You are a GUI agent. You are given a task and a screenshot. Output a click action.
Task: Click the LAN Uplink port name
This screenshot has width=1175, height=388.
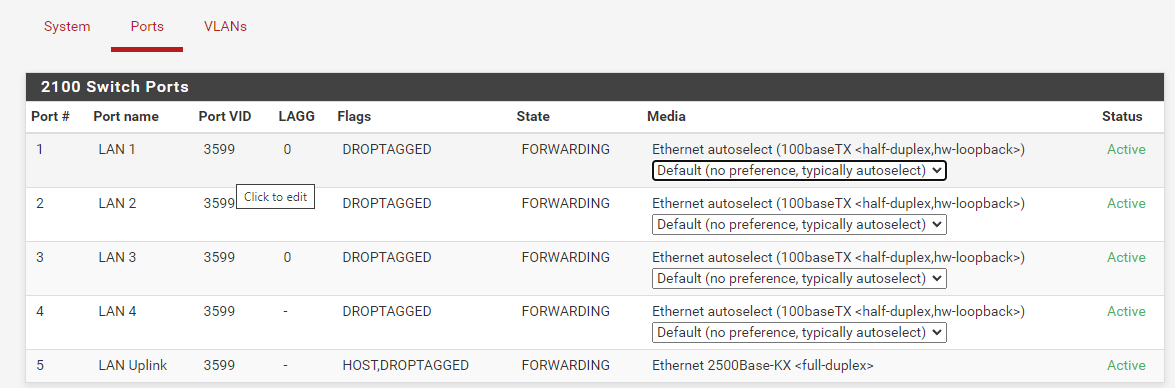[x=133, y=366]
